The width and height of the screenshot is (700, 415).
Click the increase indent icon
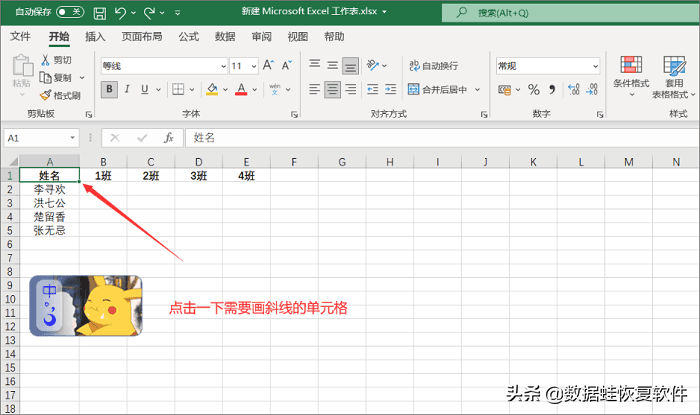391,89
